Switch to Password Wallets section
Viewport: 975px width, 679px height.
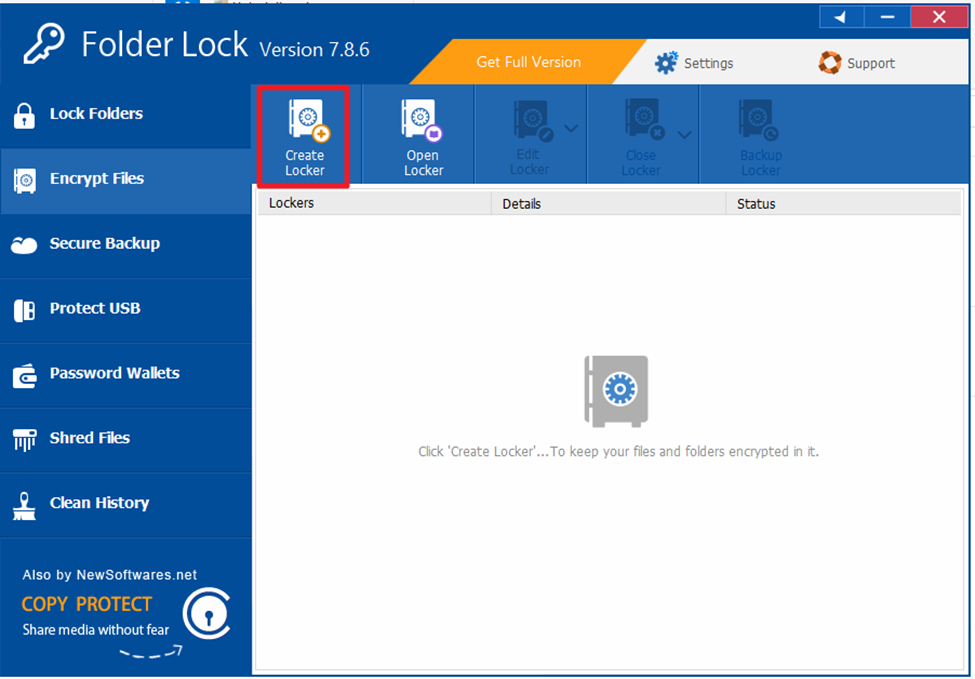[x=126, y=375]
